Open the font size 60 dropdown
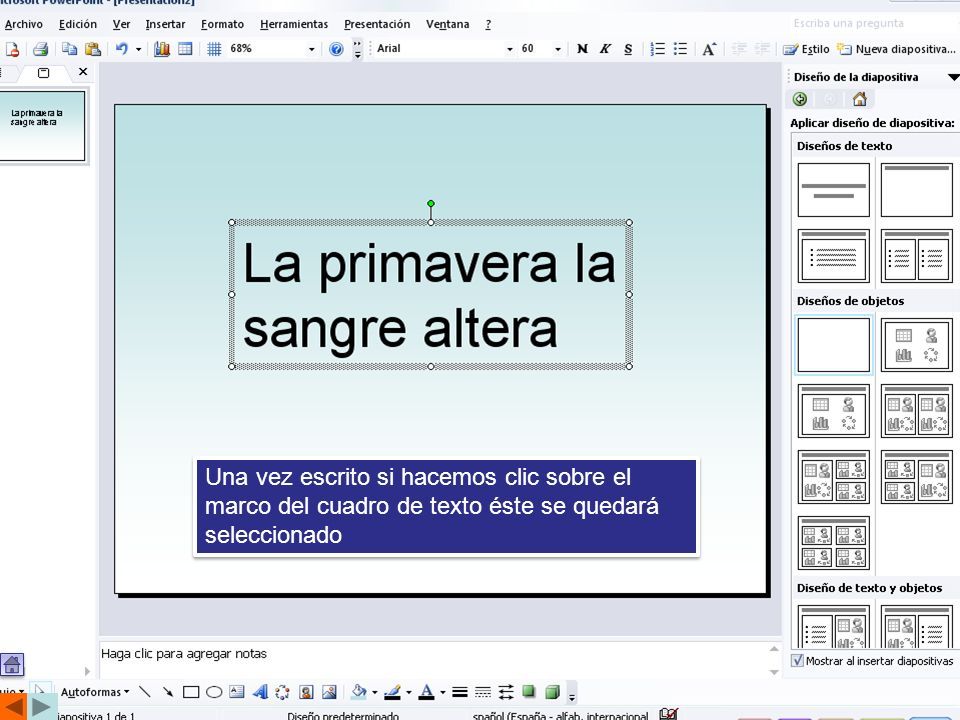Image resolution: width=960 pixels, height=720 pixels. (558, 49)
